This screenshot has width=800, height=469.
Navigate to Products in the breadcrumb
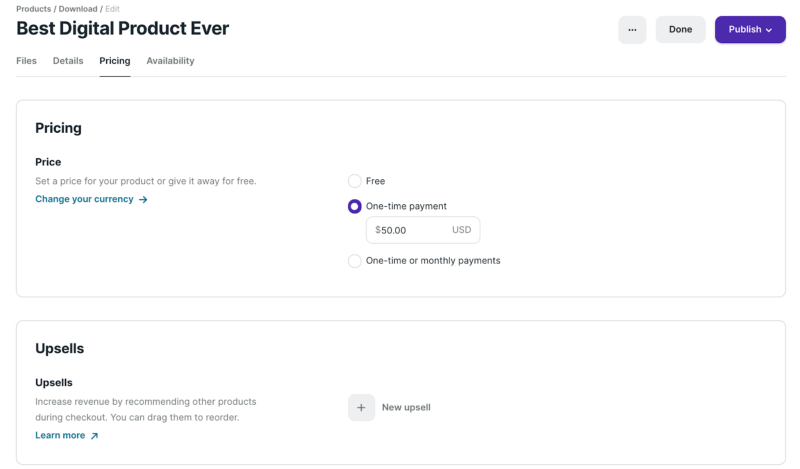(35, 9)
